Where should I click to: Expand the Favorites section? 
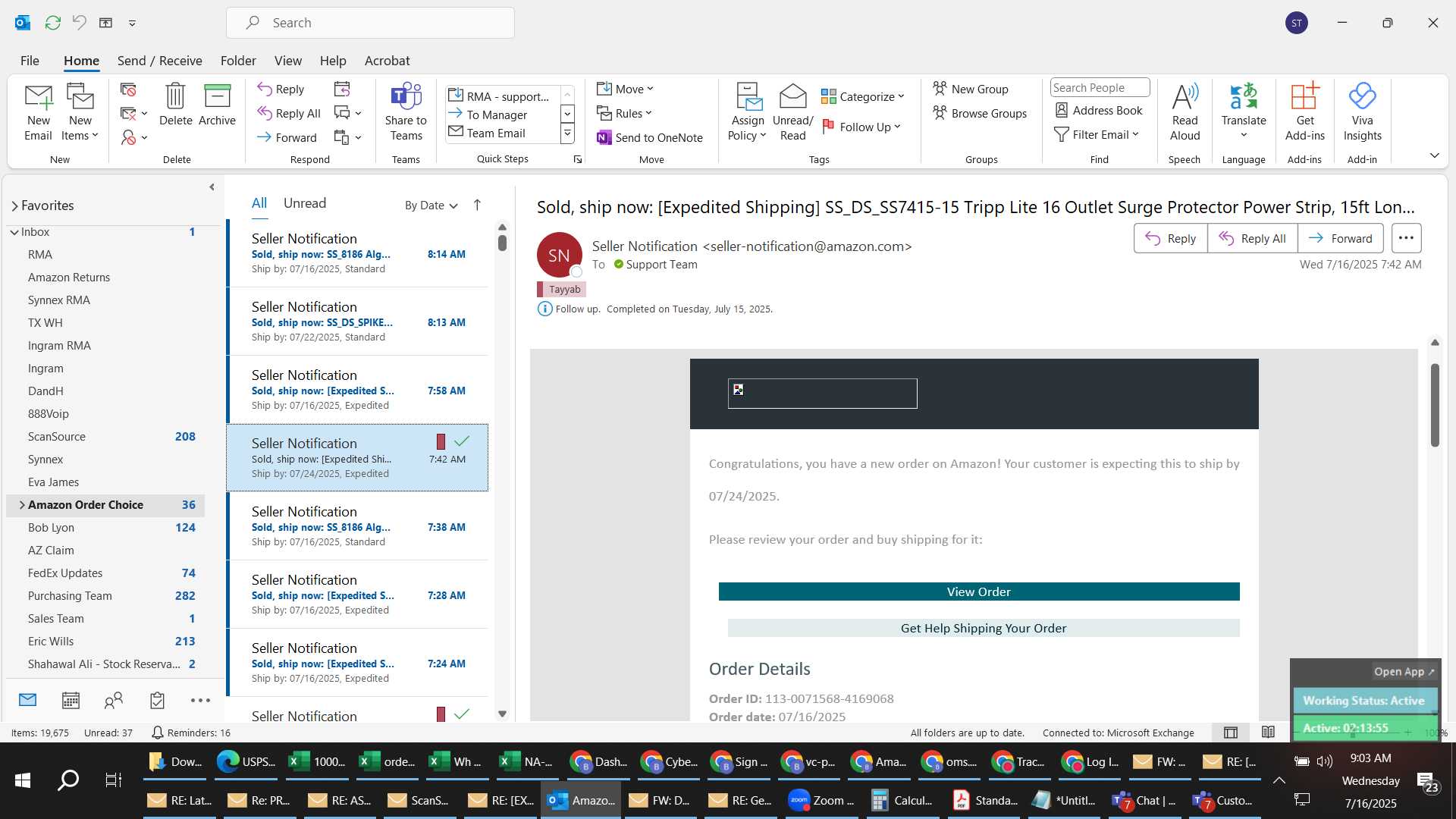click(14, 206)
